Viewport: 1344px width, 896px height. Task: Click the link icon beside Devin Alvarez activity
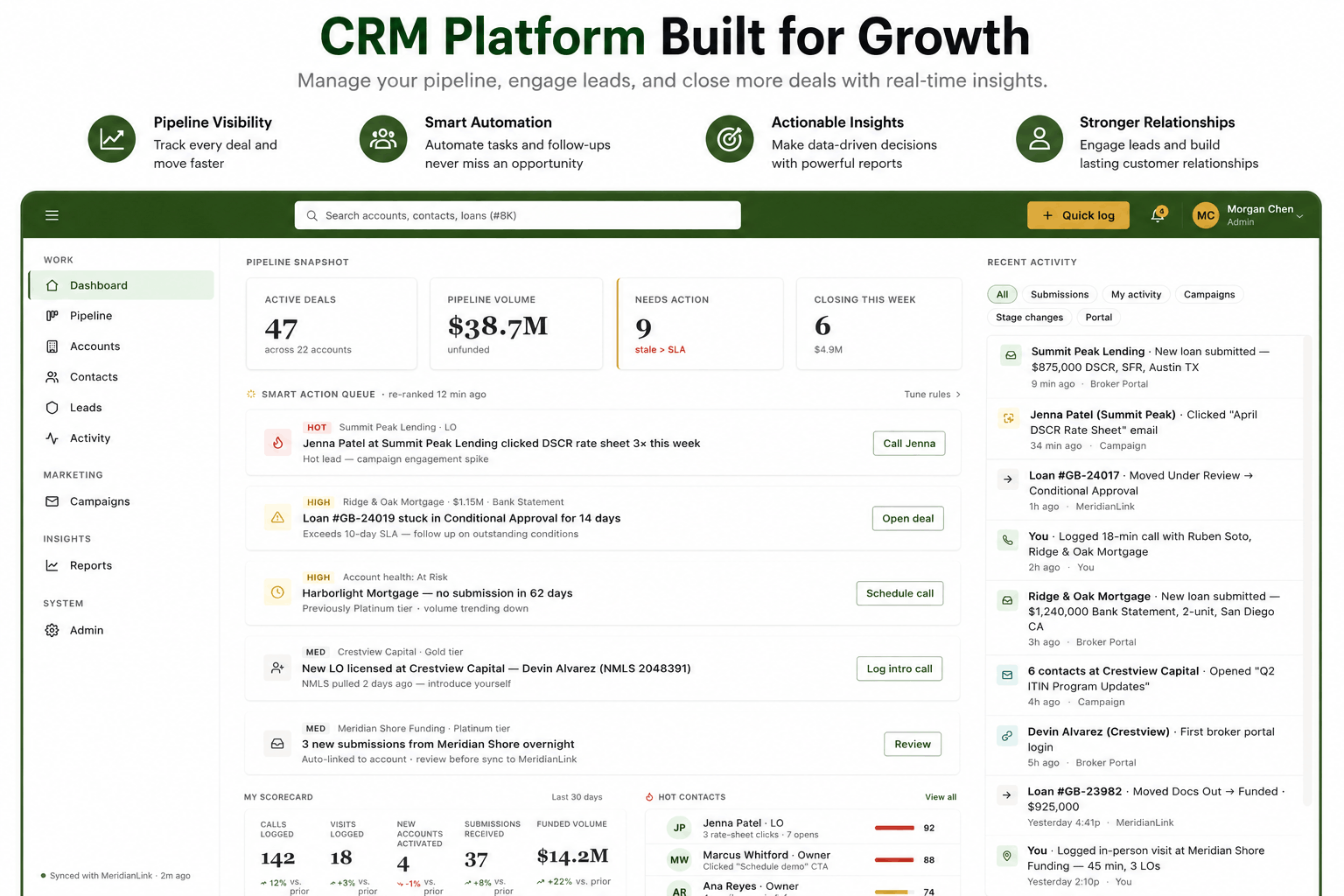[x=1007, y=736]
